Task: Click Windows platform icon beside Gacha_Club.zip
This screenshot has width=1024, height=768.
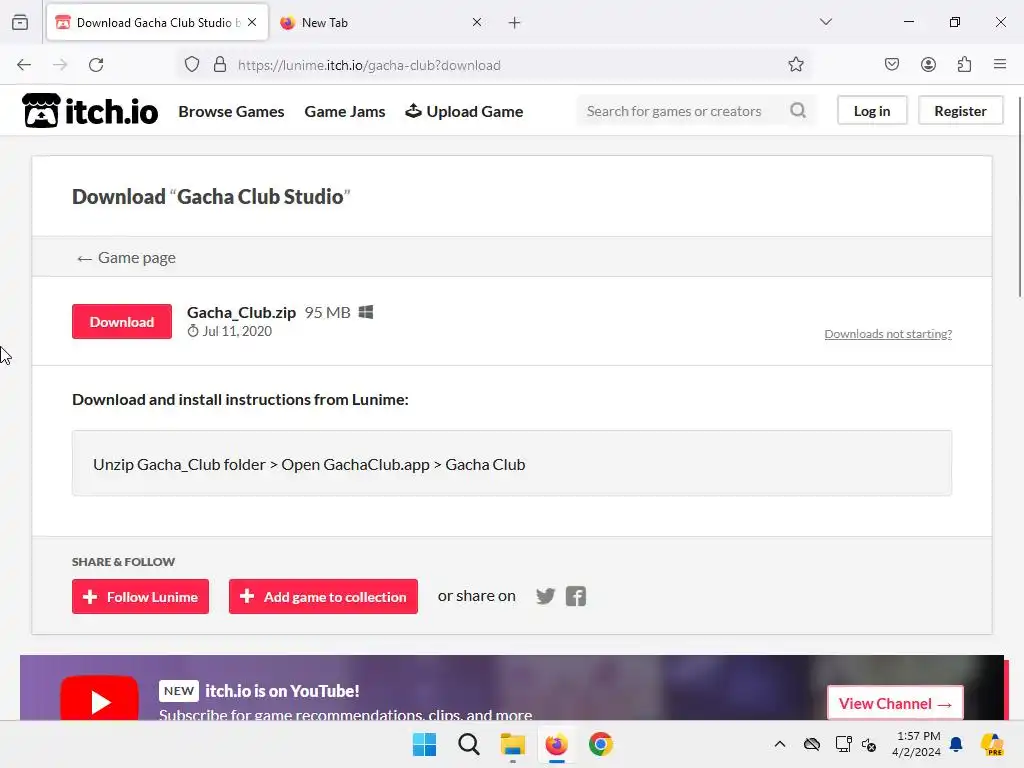Action: click(366, 312)
